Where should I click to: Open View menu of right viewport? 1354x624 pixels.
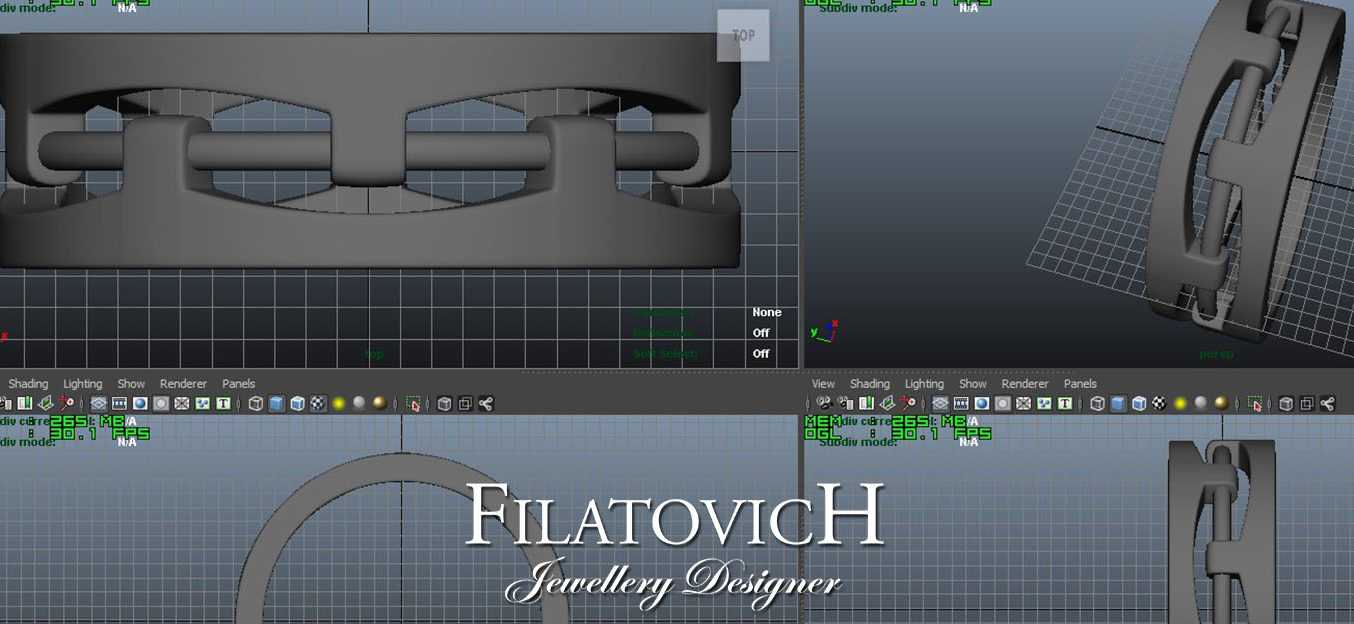(823, 384)
